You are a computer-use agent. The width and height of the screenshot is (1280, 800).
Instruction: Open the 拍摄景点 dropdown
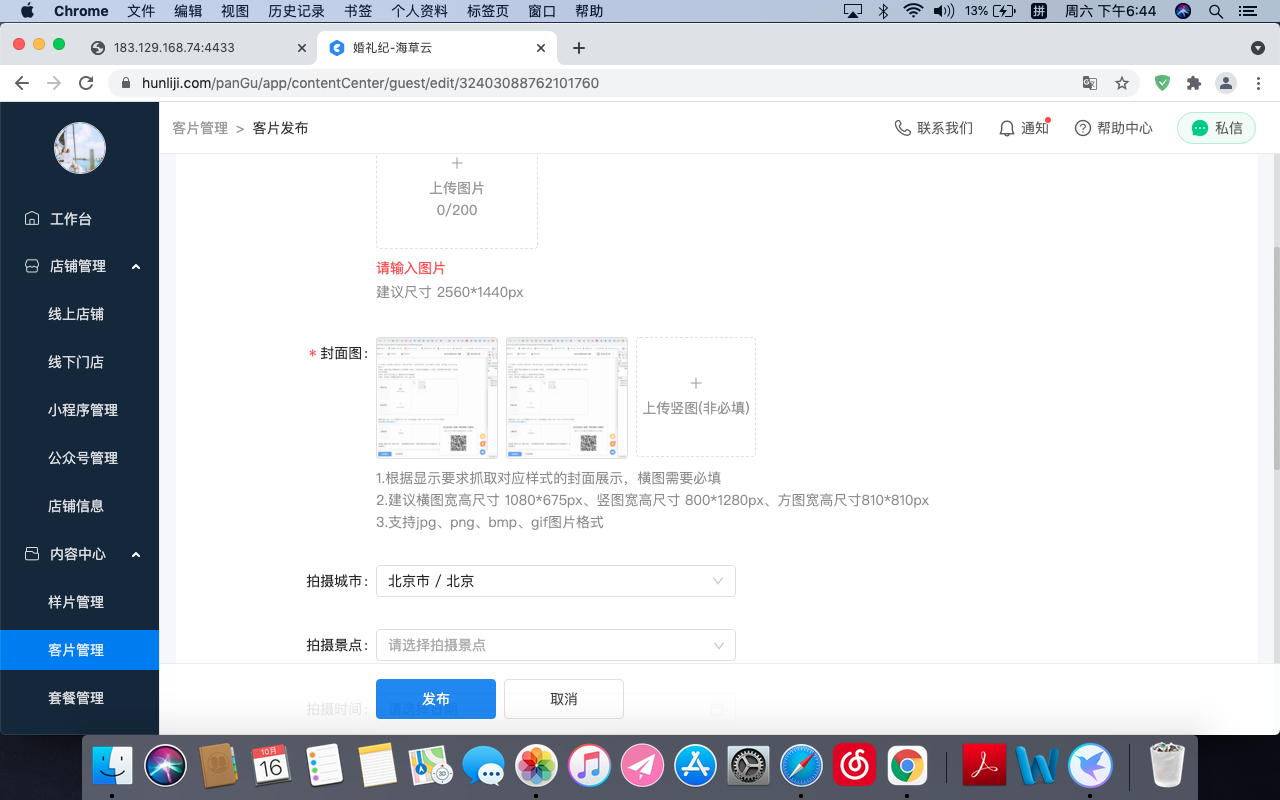(x=556, y=645)
